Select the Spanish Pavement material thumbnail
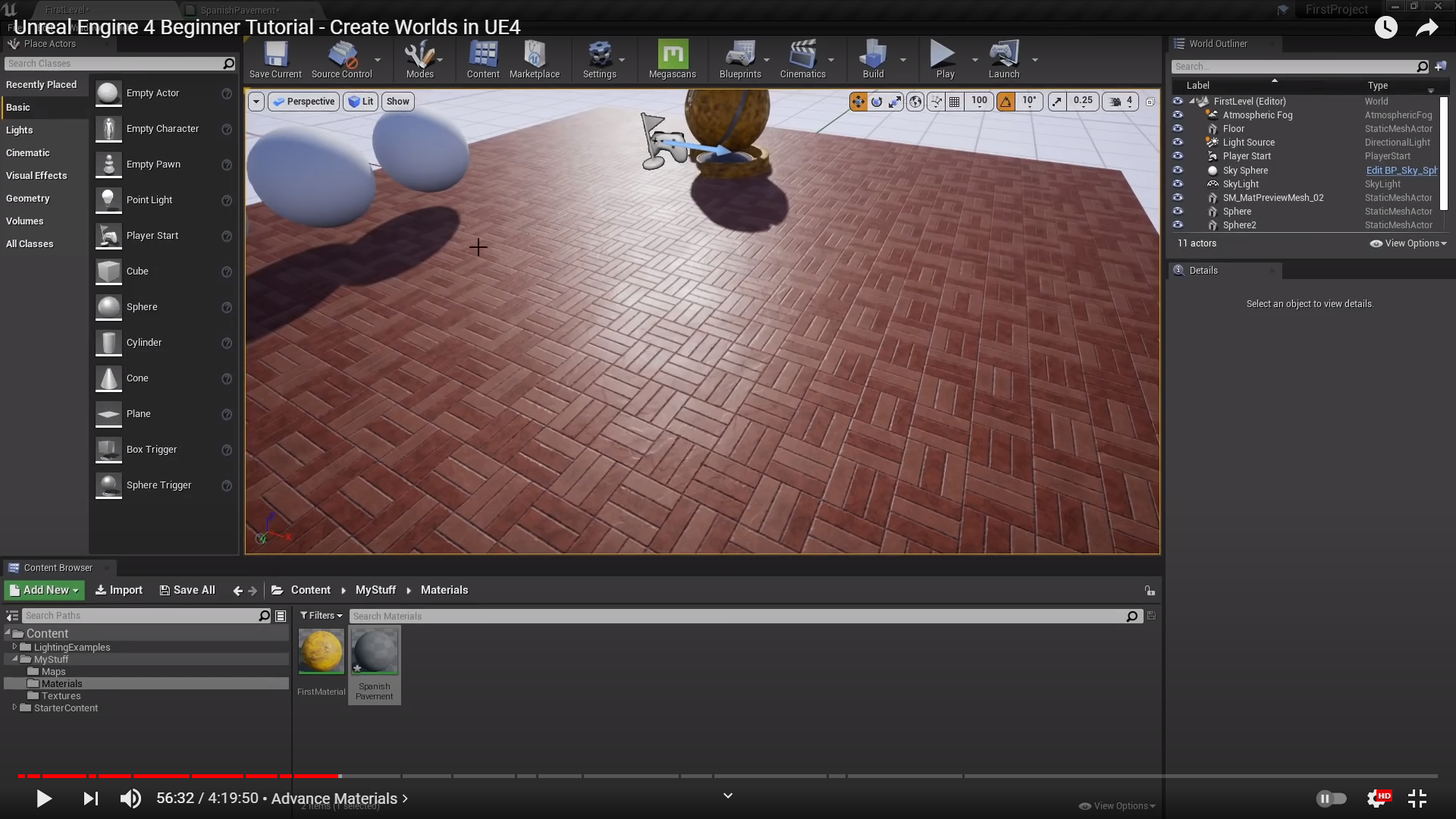 (x=375, y=652)
